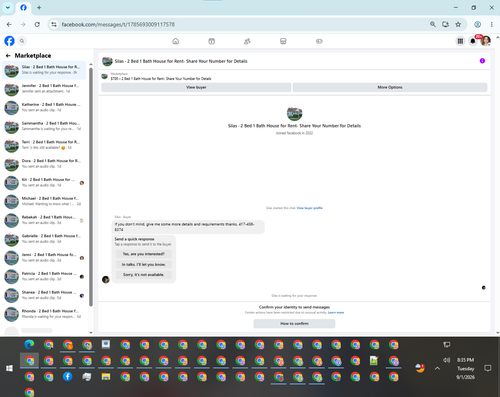Open the Silas conversation in the list

point(44,70)
